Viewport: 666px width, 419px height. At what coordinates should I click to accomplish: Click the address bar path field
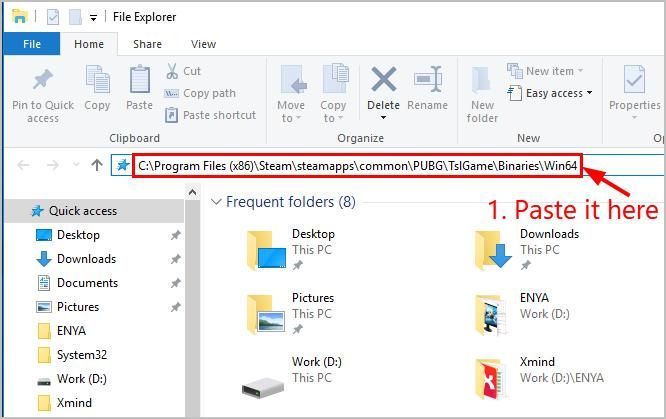point(357,165)
